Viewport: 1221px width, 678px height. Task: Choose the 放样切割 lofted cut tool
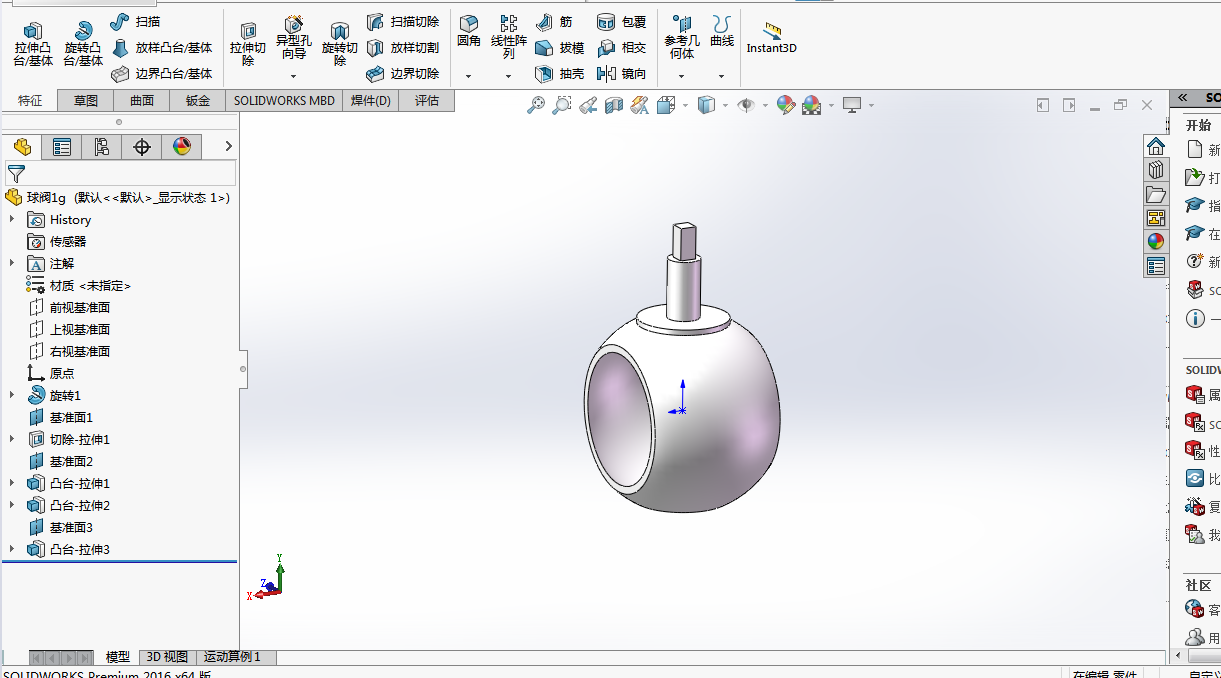[x=403, y=47]
